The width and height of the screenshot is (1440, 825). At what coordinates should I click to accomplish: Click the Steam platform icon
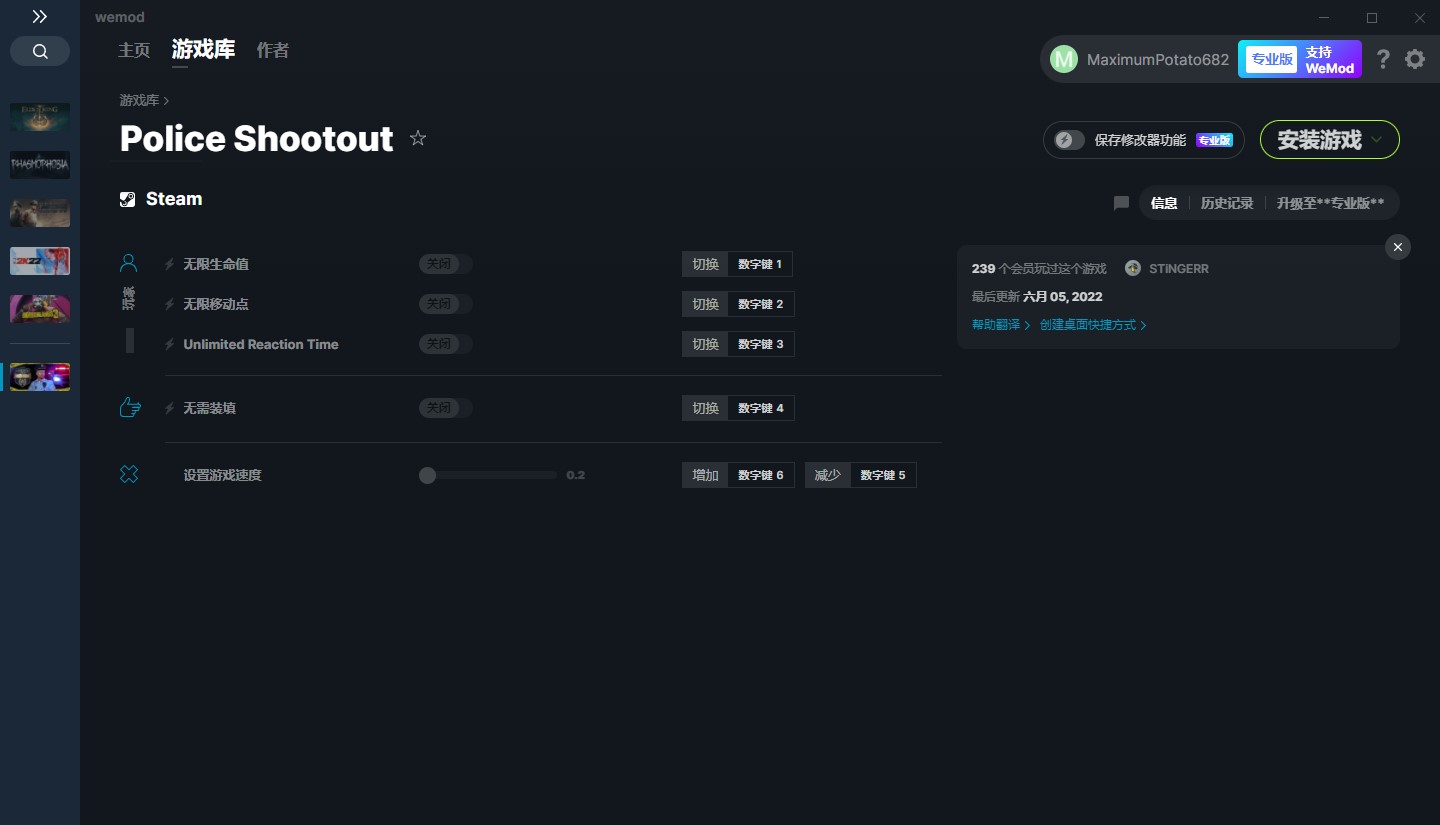pos(128,199)
